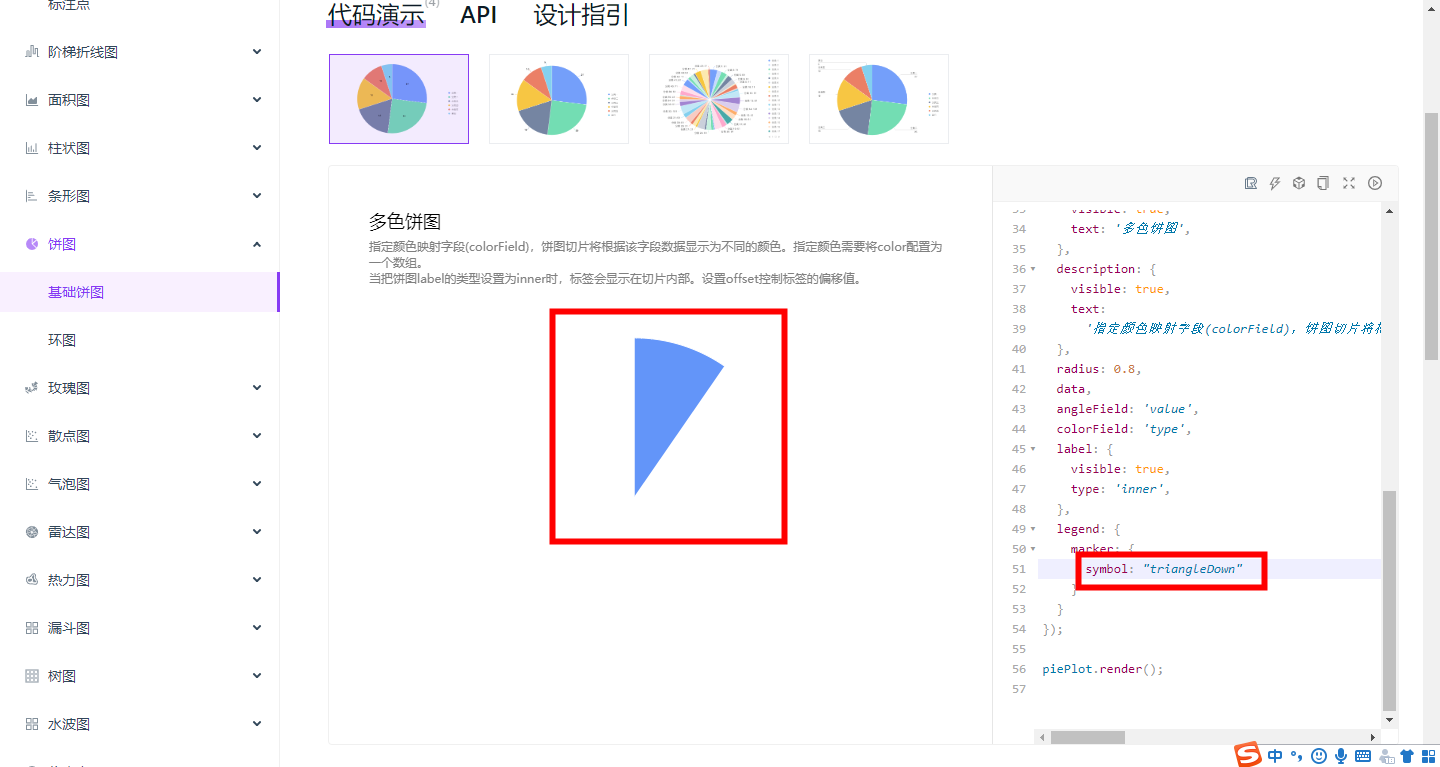Click the radius: 0.8 code line
The image size is (1440, 767).
[x=1099, y=369]
